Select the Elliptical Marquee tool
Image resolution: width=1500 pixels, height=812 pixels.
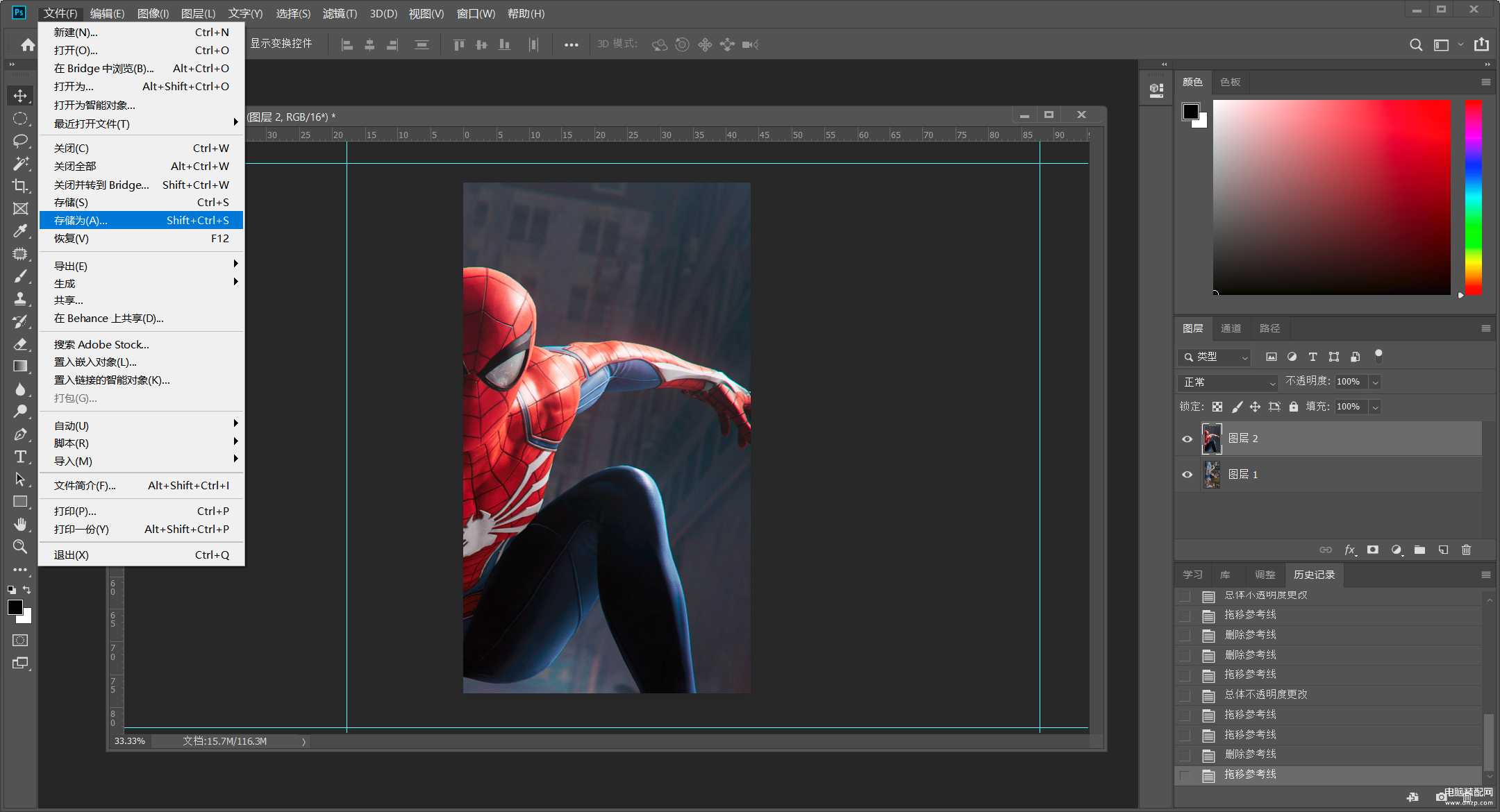(x=20, y=119)
